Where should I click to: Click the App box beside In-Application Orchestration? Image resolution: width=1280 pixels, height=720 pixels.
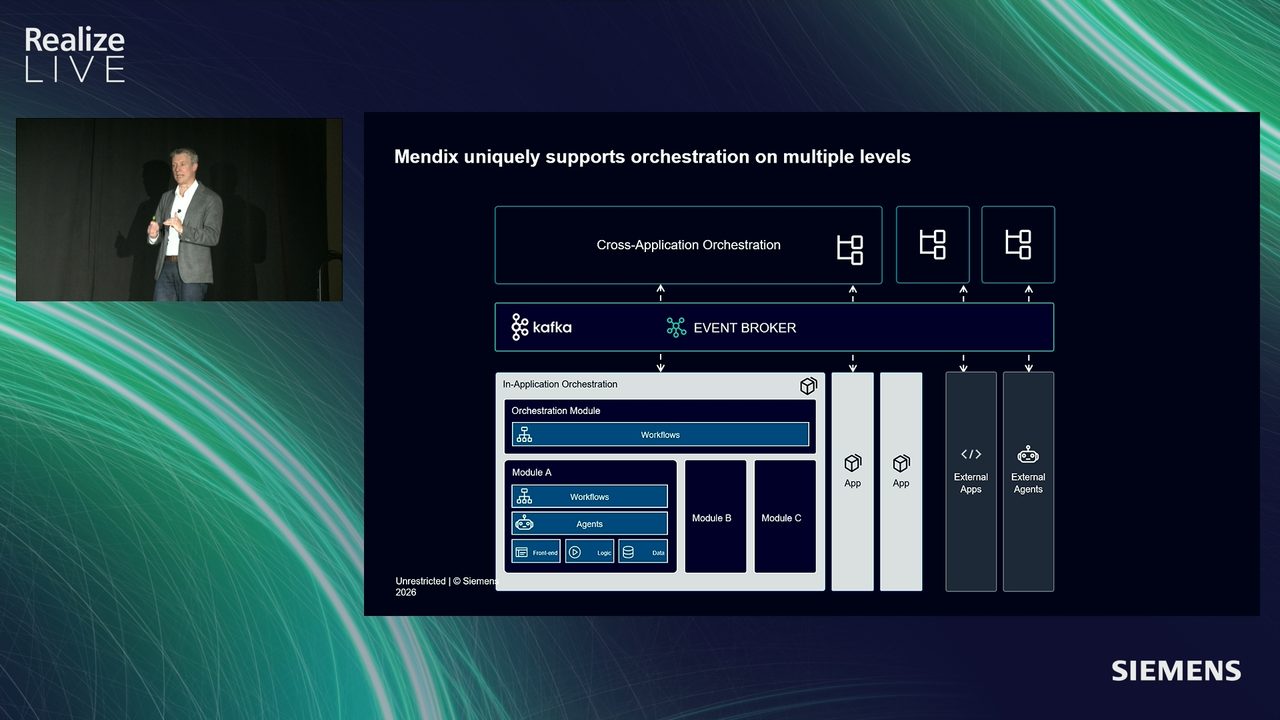click(x=853, y=482)
